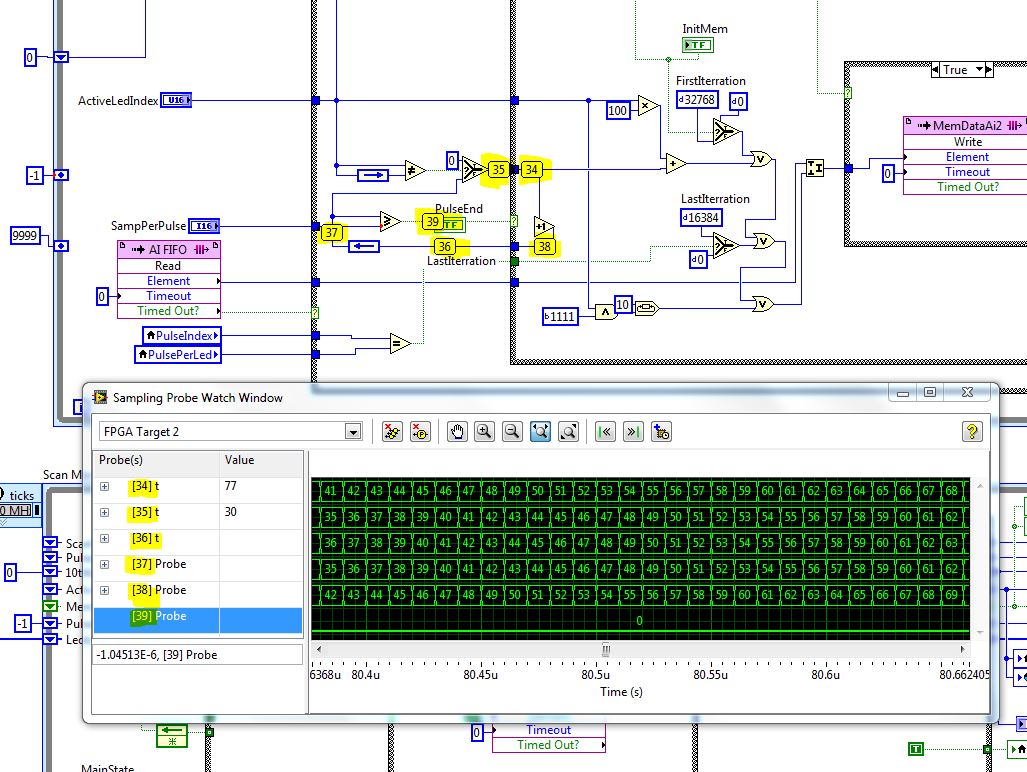This screenshot has width=1027, height=772.
Task: Click the equals comparison node
Action: [x=400, y=344]
